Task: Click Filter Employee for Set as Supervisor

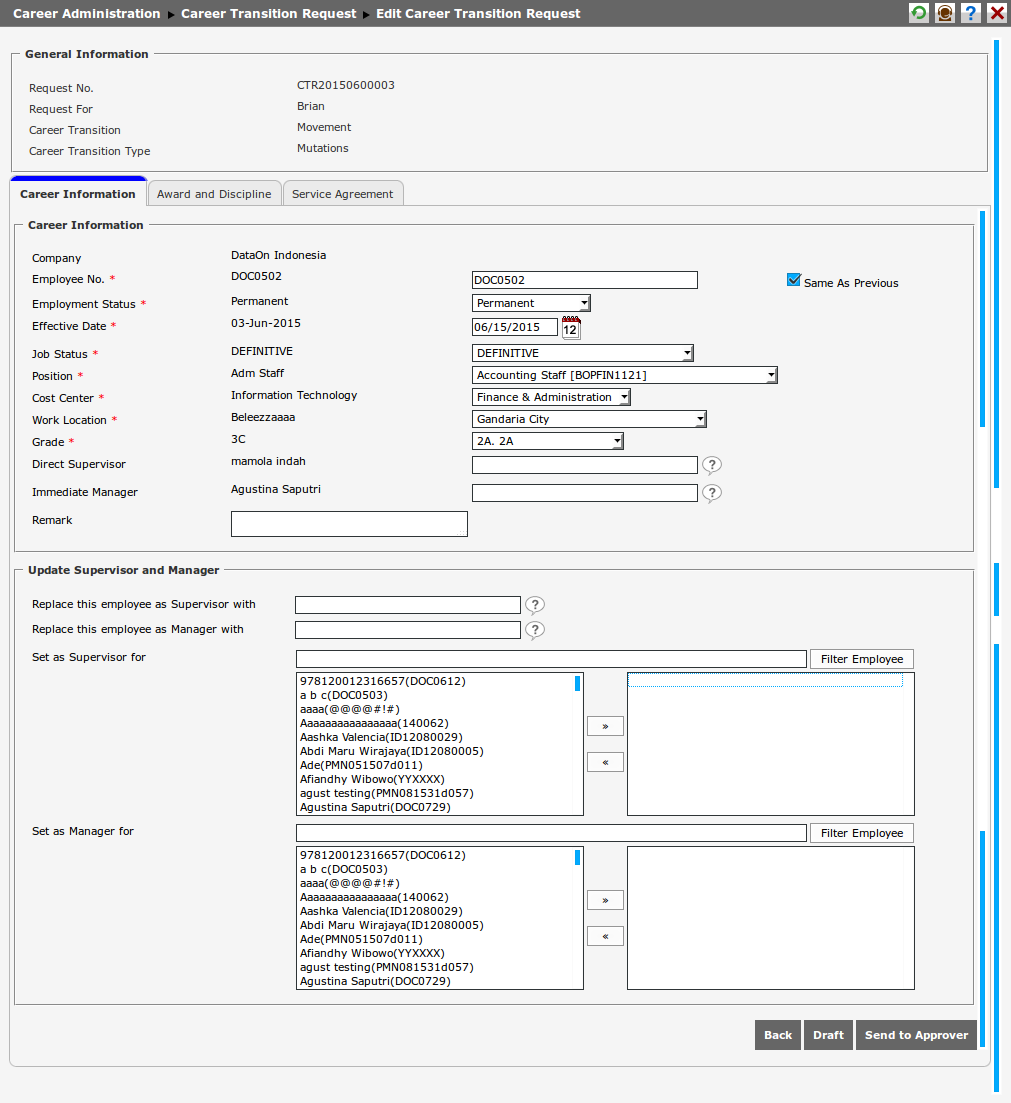Action: coord(861,659)
